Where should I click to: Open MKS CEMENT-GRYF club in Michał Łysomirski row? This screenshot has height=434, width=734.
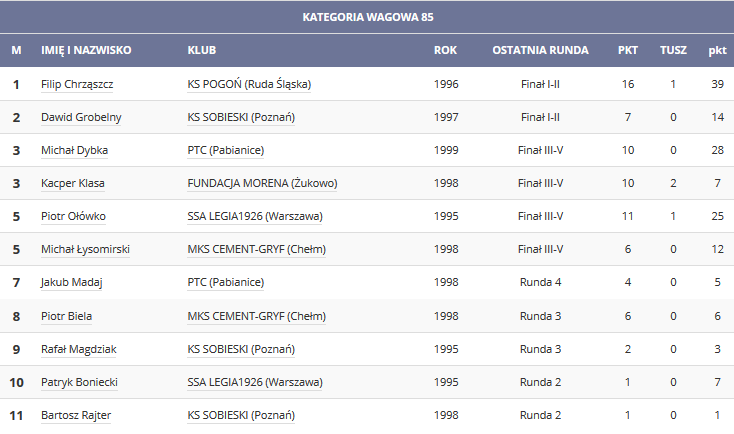click(x=257, y=249)
